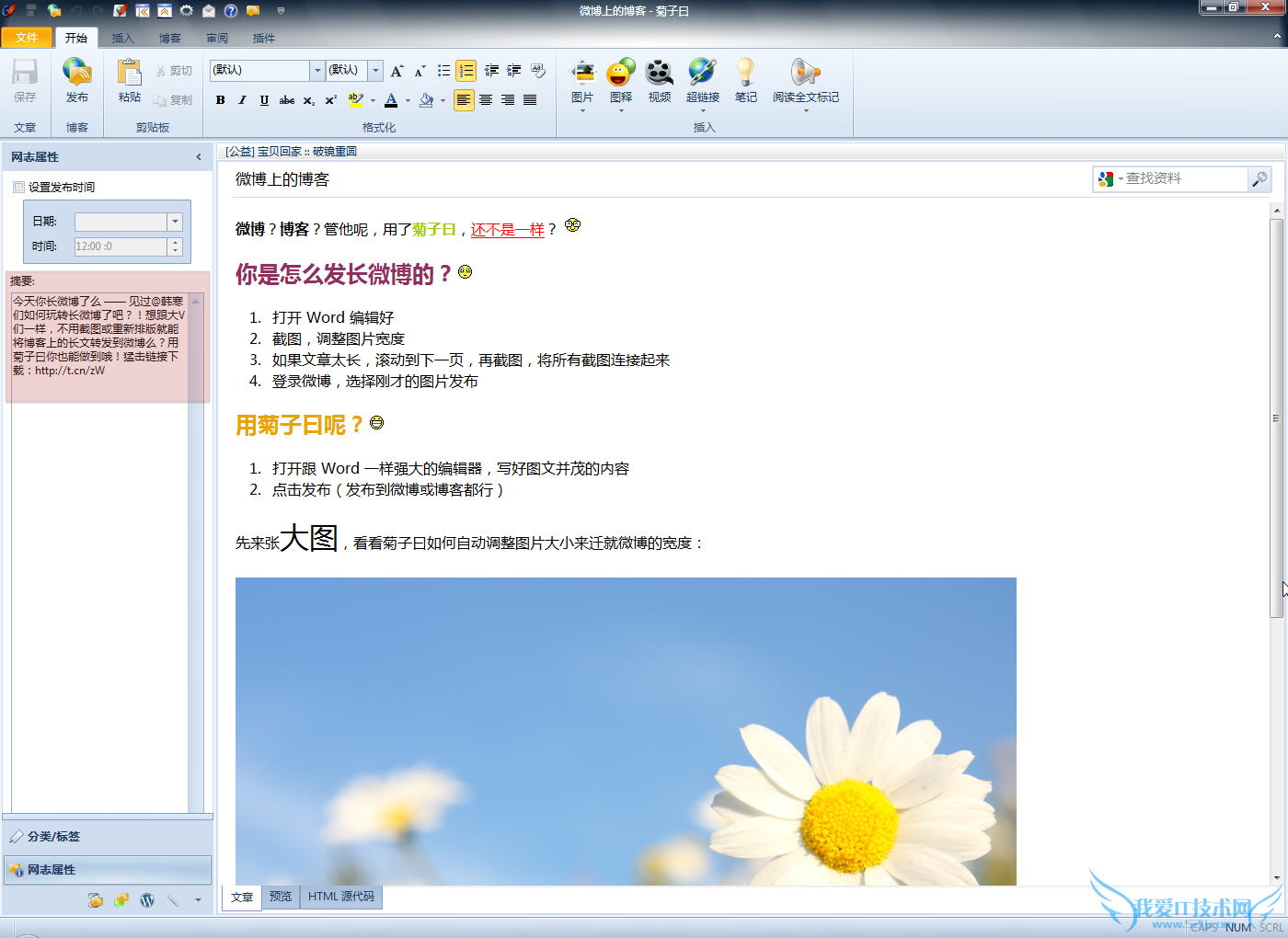
Task: Click the 粘贴 paste clipboard icon
Action: tap(130, 73)
